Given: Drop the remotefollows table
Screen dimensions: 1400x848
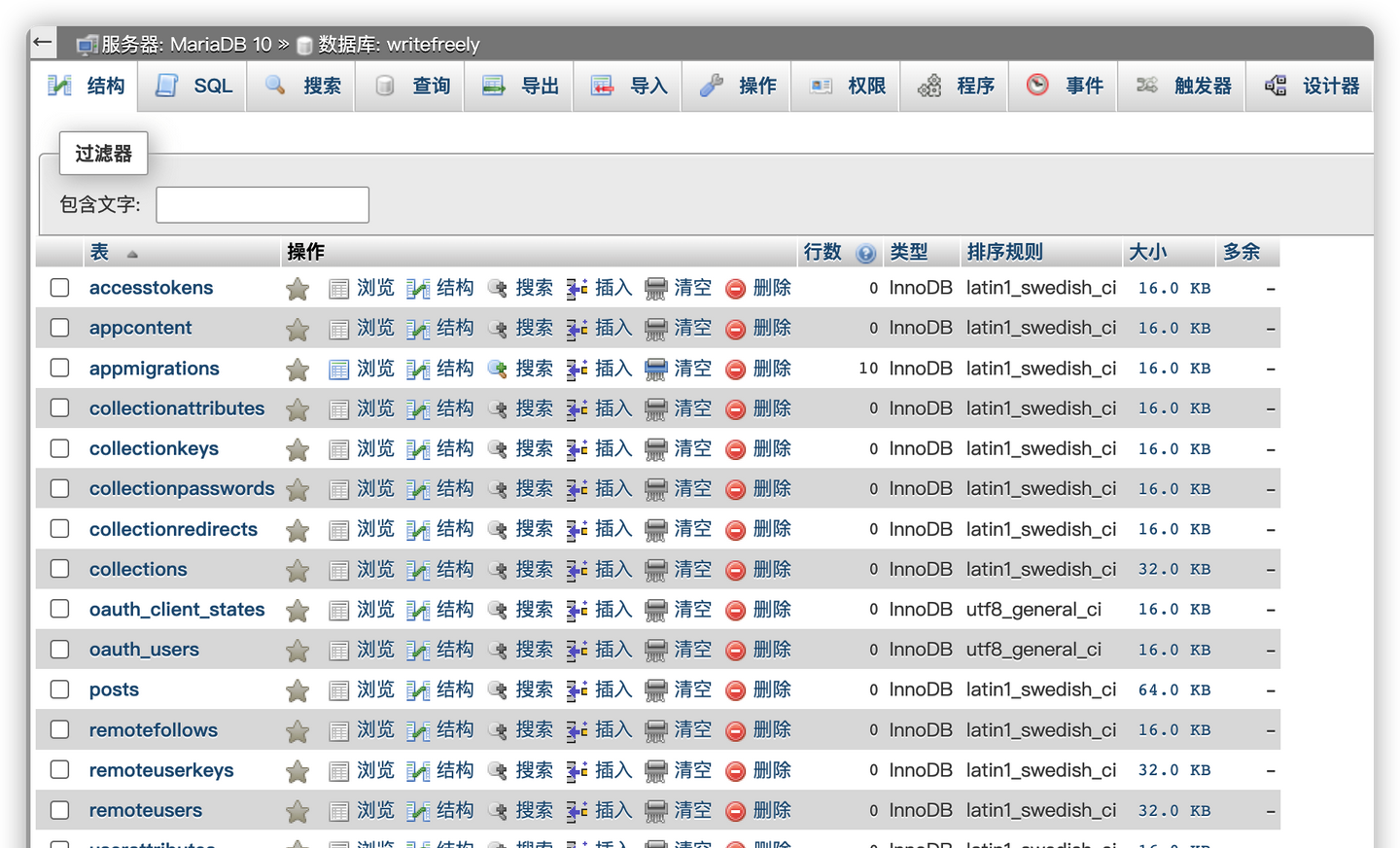Looking at the screenshot, I should pyautogui.click(x=771, y=729).
